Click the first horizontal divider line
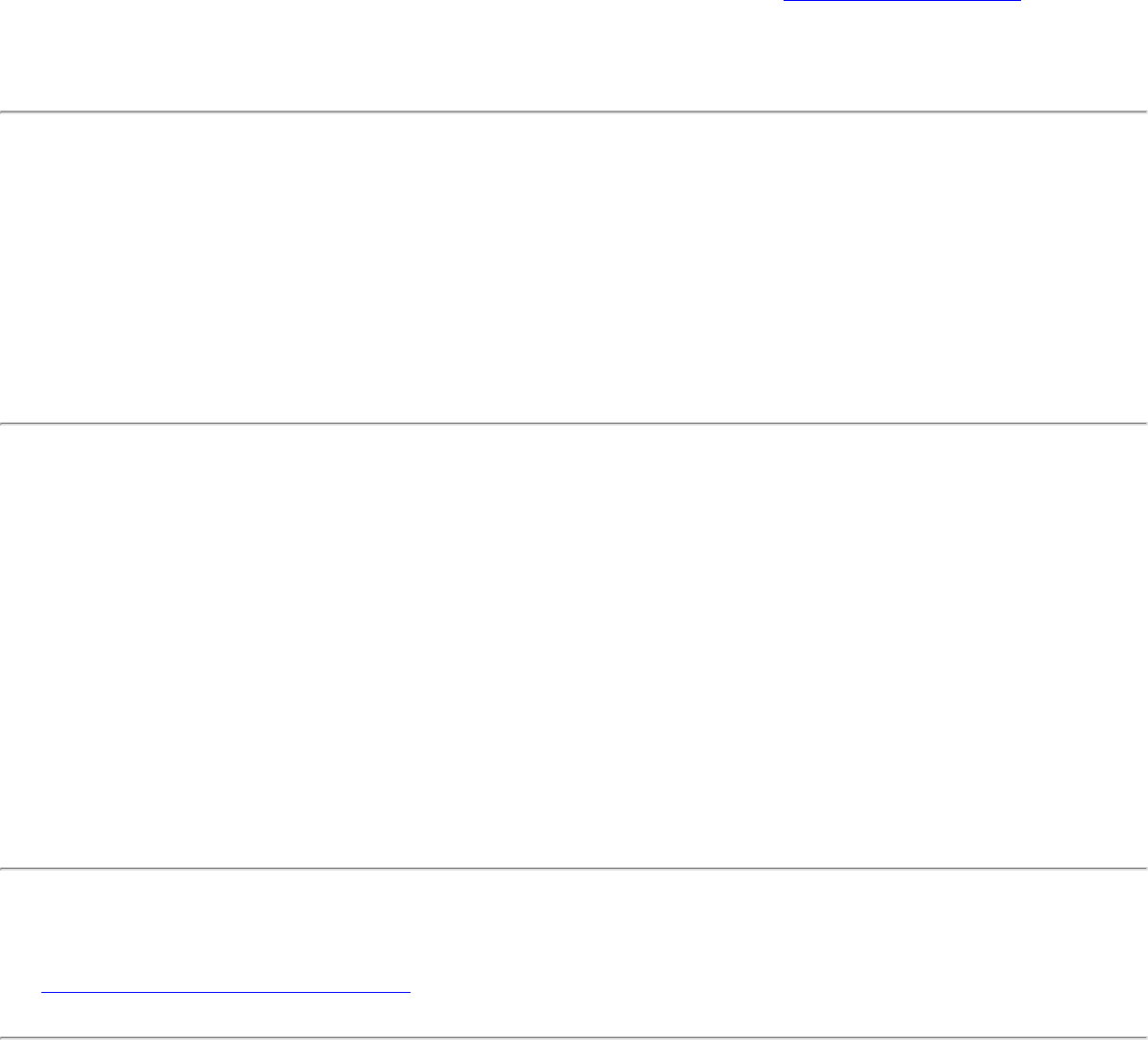 [574, 112]
